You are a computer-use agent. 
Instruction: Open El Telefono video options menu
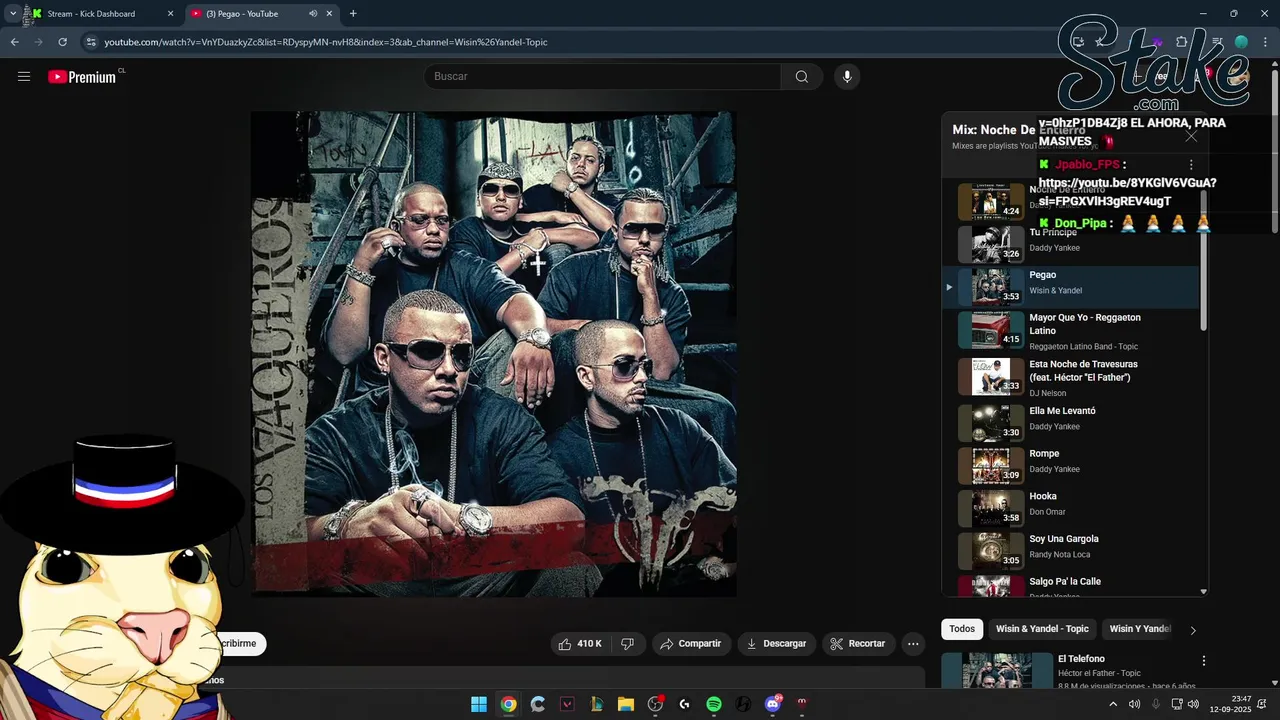1204,661
